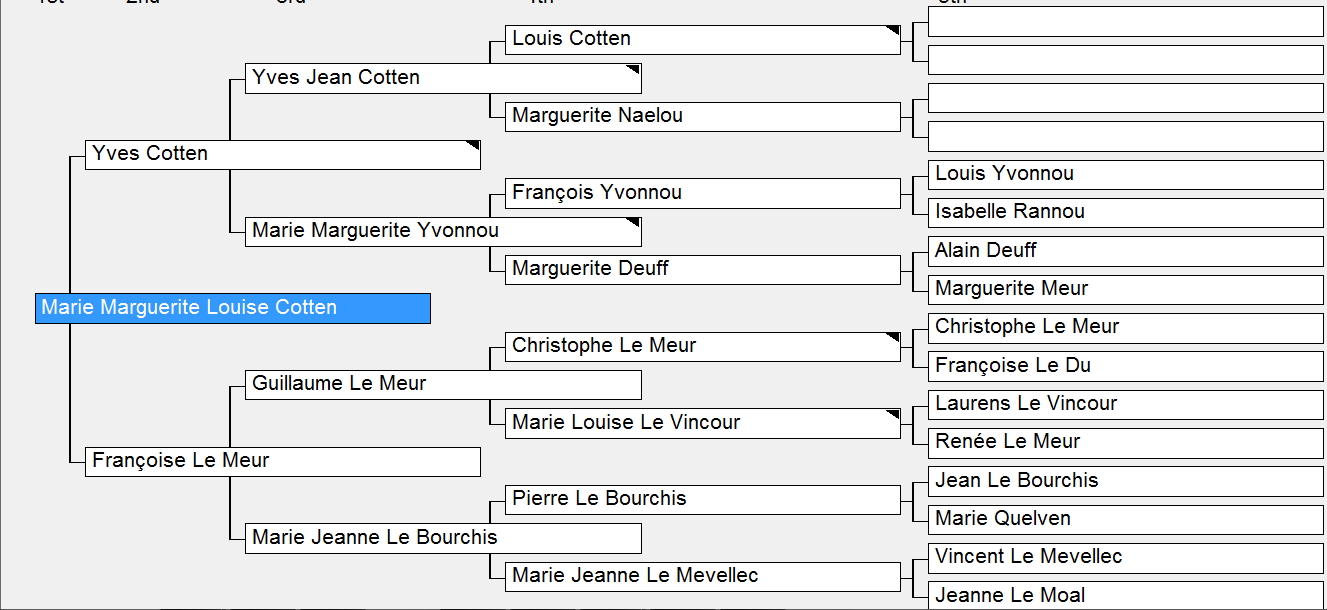
Task: Click Marguerite Naelou ancestor box
Action: coord(702,116)
